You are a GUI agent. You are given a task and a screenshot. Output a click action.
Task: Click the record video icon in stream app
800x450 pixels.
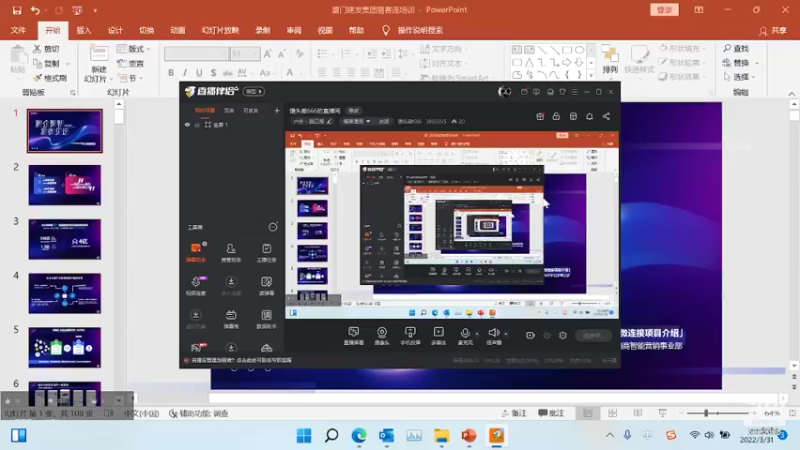(x=530, y=335)
